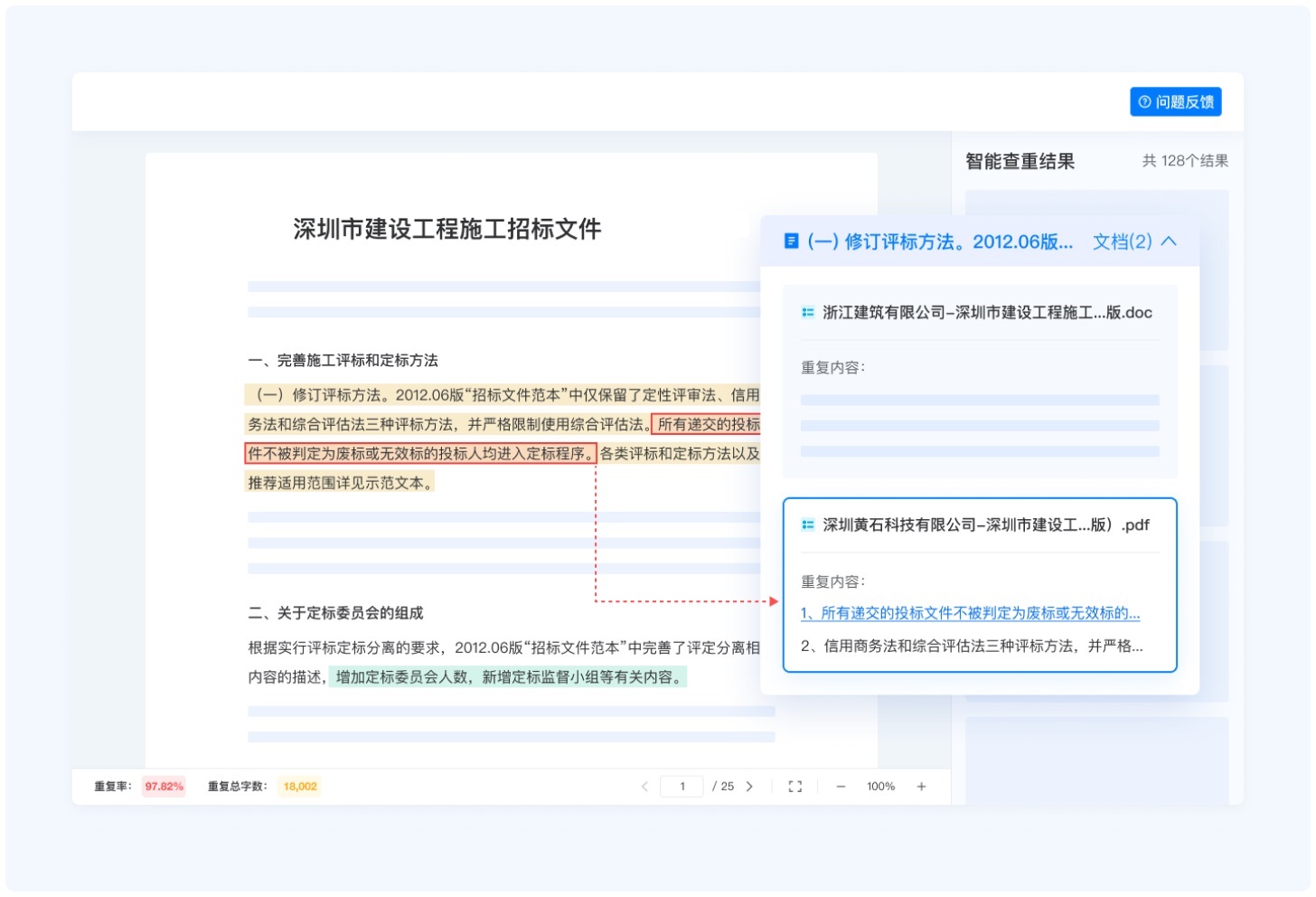Open the 浙江建筑有限公司 doc result card
The height and width of the screenshot is (897, 1316).
pyautogui.click(x=980, y=381)
